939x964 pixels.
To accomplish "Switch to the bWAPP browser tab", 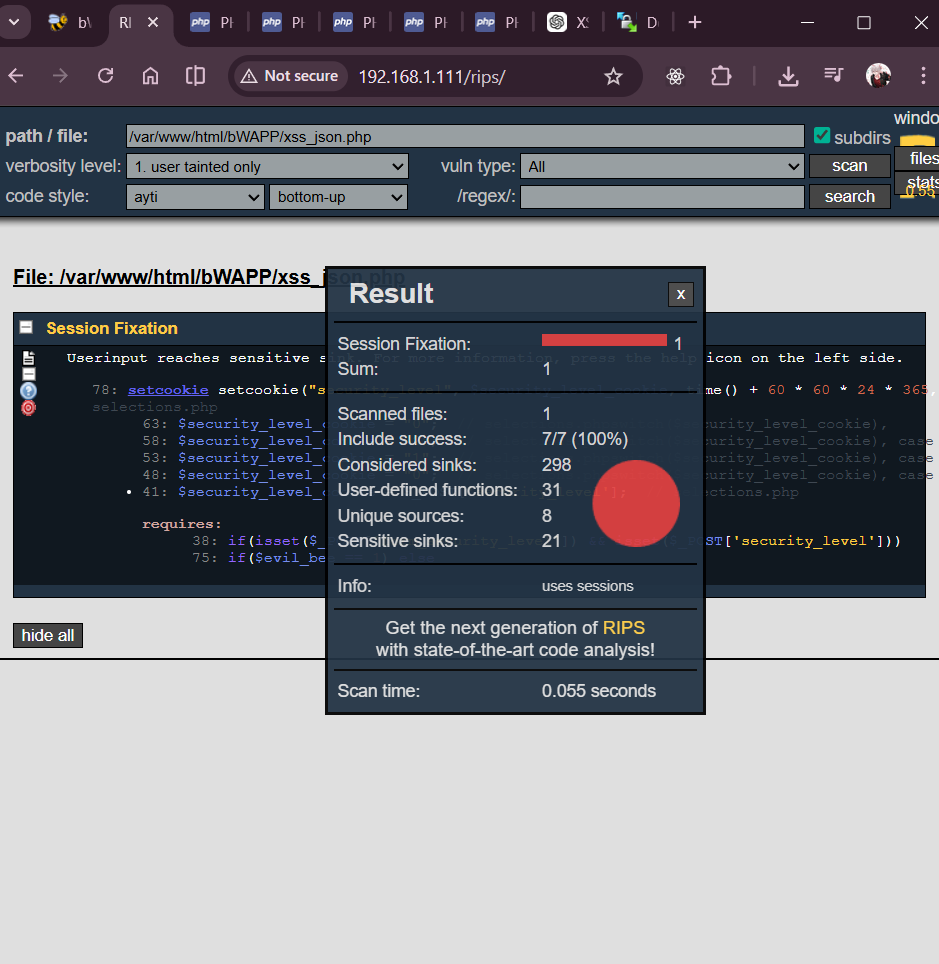I will [70, 22].
